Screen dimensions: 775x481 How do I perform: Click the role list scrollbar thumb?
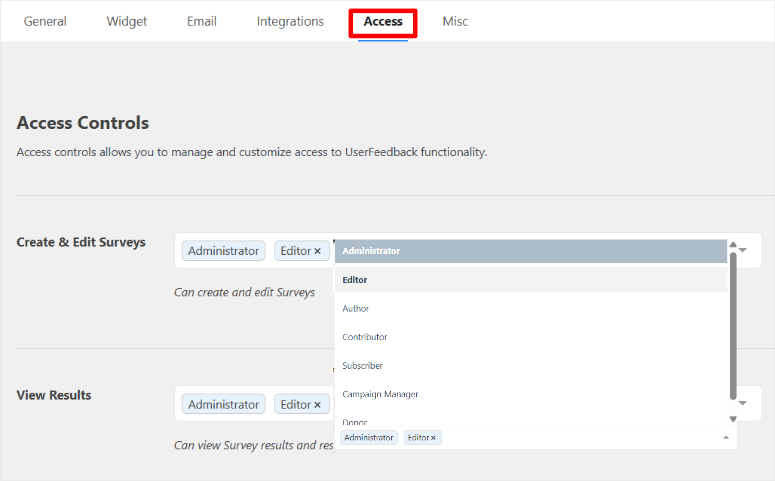[733, 326]
